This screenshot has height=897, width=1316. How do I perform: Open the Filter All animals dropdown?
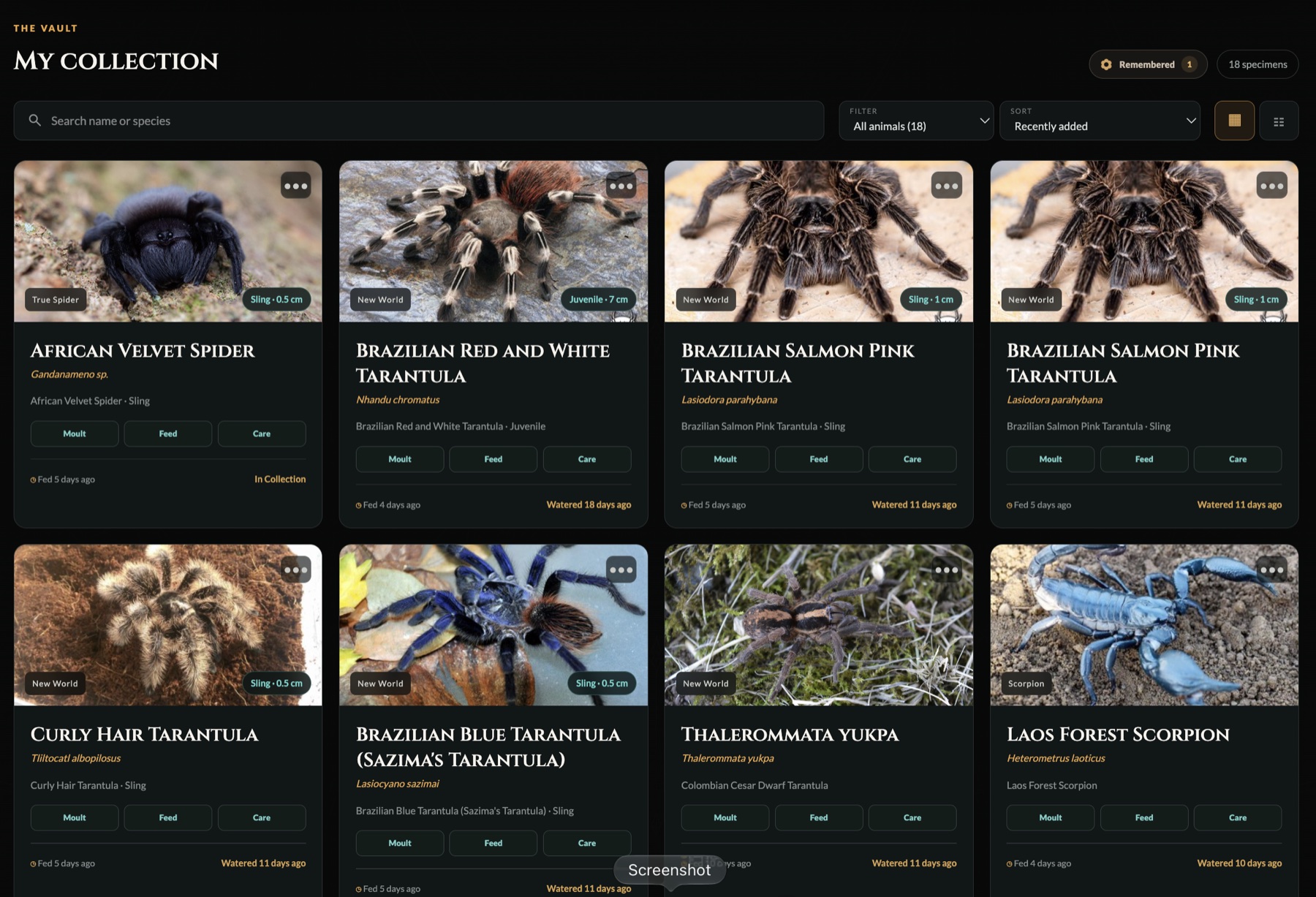916,121
